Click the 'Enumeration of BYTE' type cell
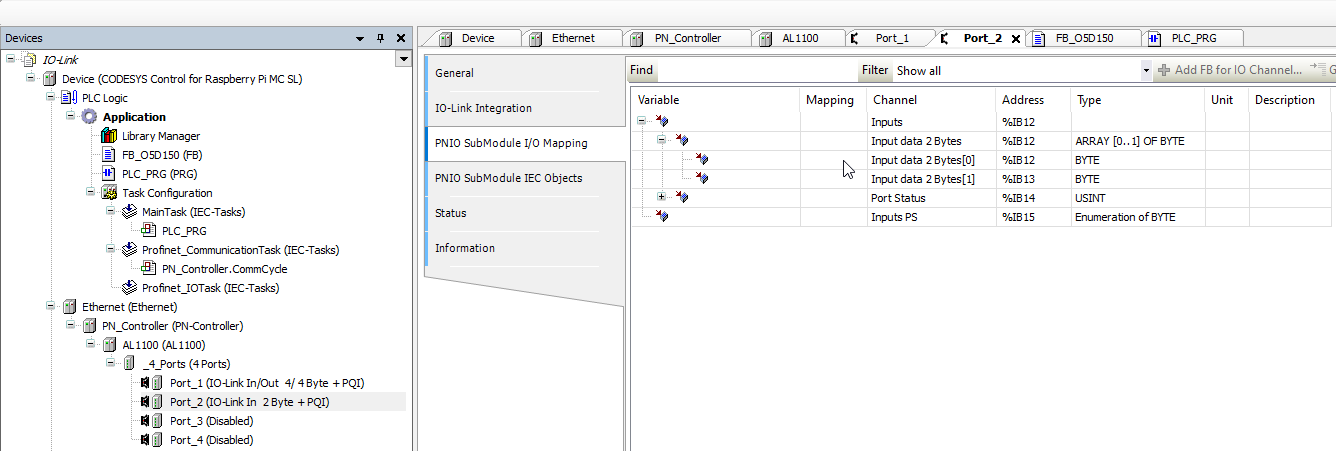The image size is (1336, 451). click(x=1138, y=217)
